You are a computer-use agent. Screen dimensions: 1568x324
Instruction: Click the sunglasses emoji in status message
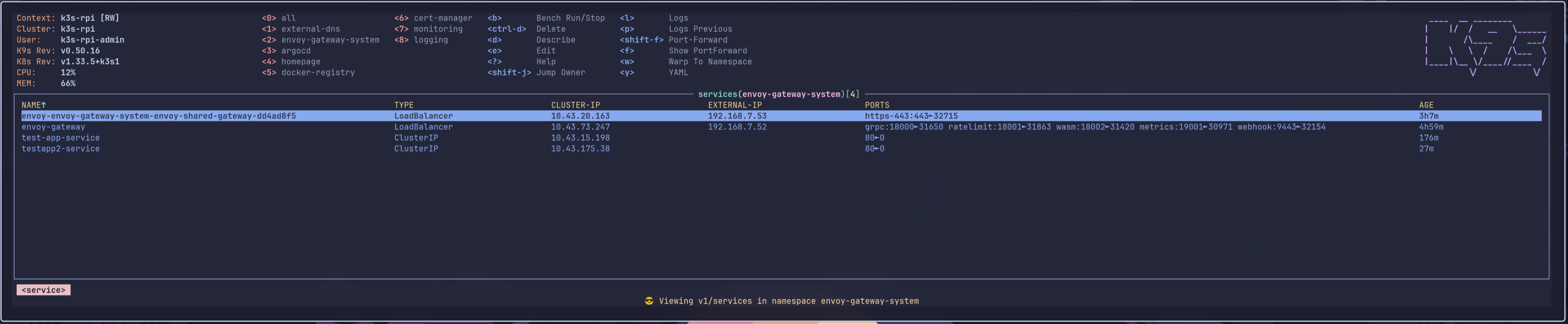[x=649, y=301]
